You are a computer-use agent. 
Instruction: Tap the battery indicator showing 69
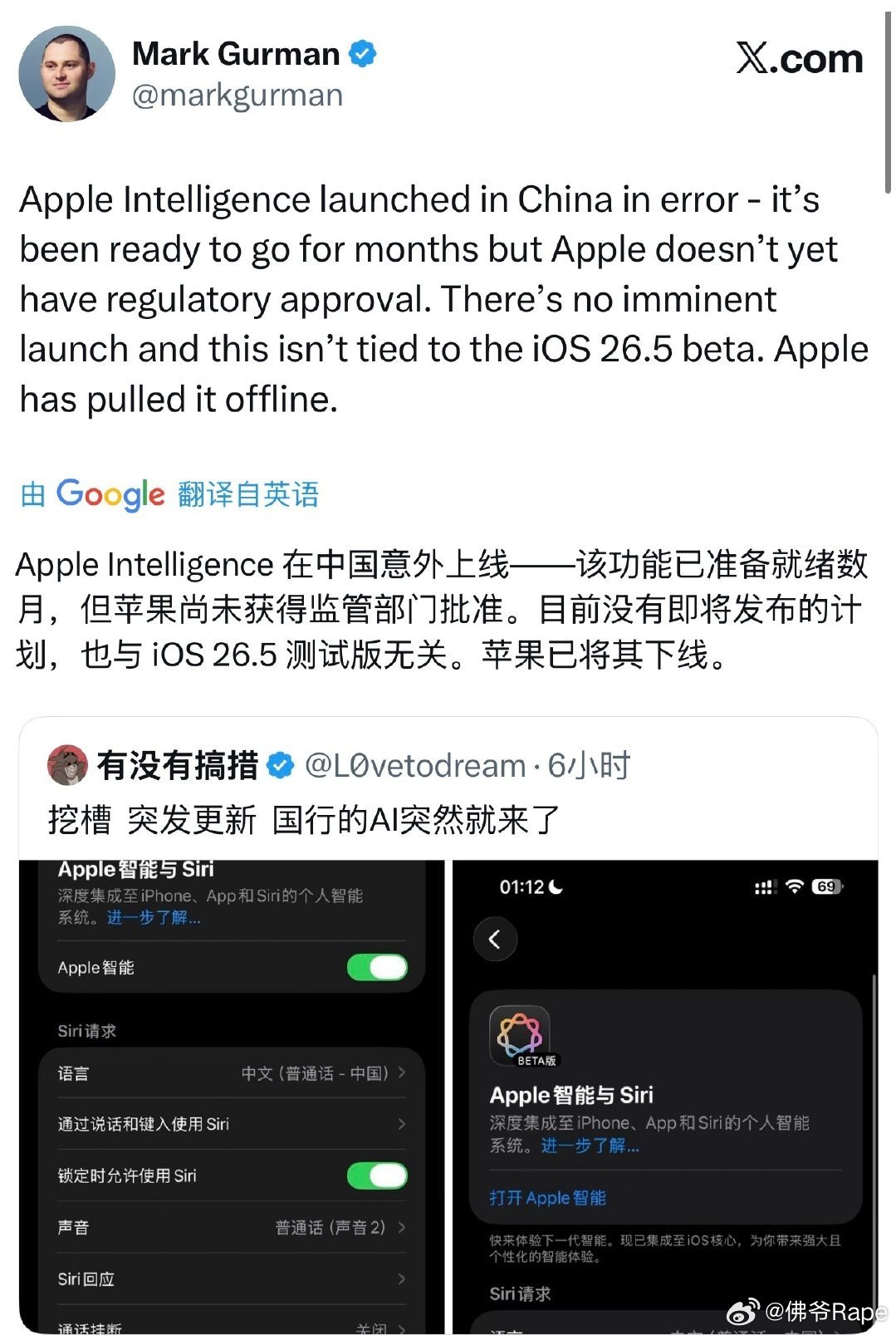(x=826, y=886)
